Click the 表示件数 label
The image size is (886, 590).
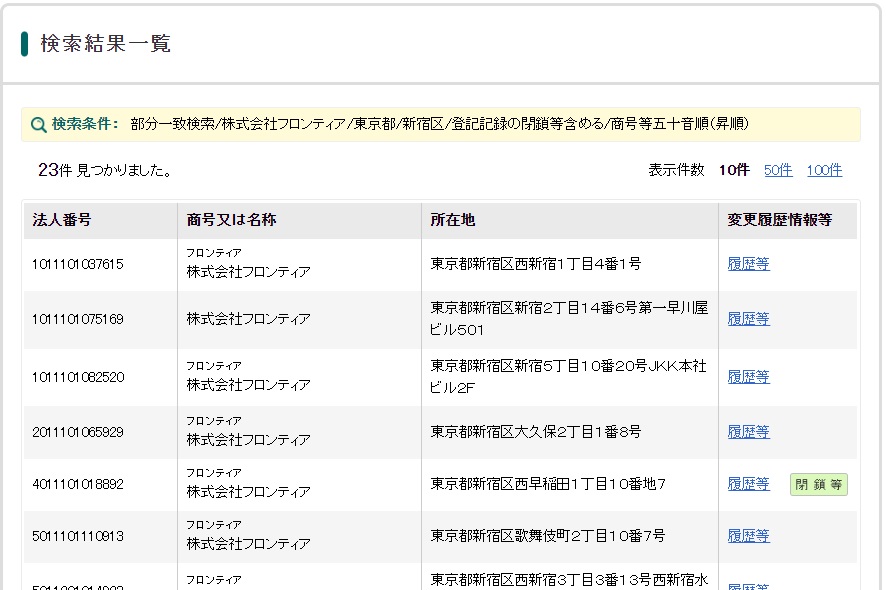pos(676,170)
